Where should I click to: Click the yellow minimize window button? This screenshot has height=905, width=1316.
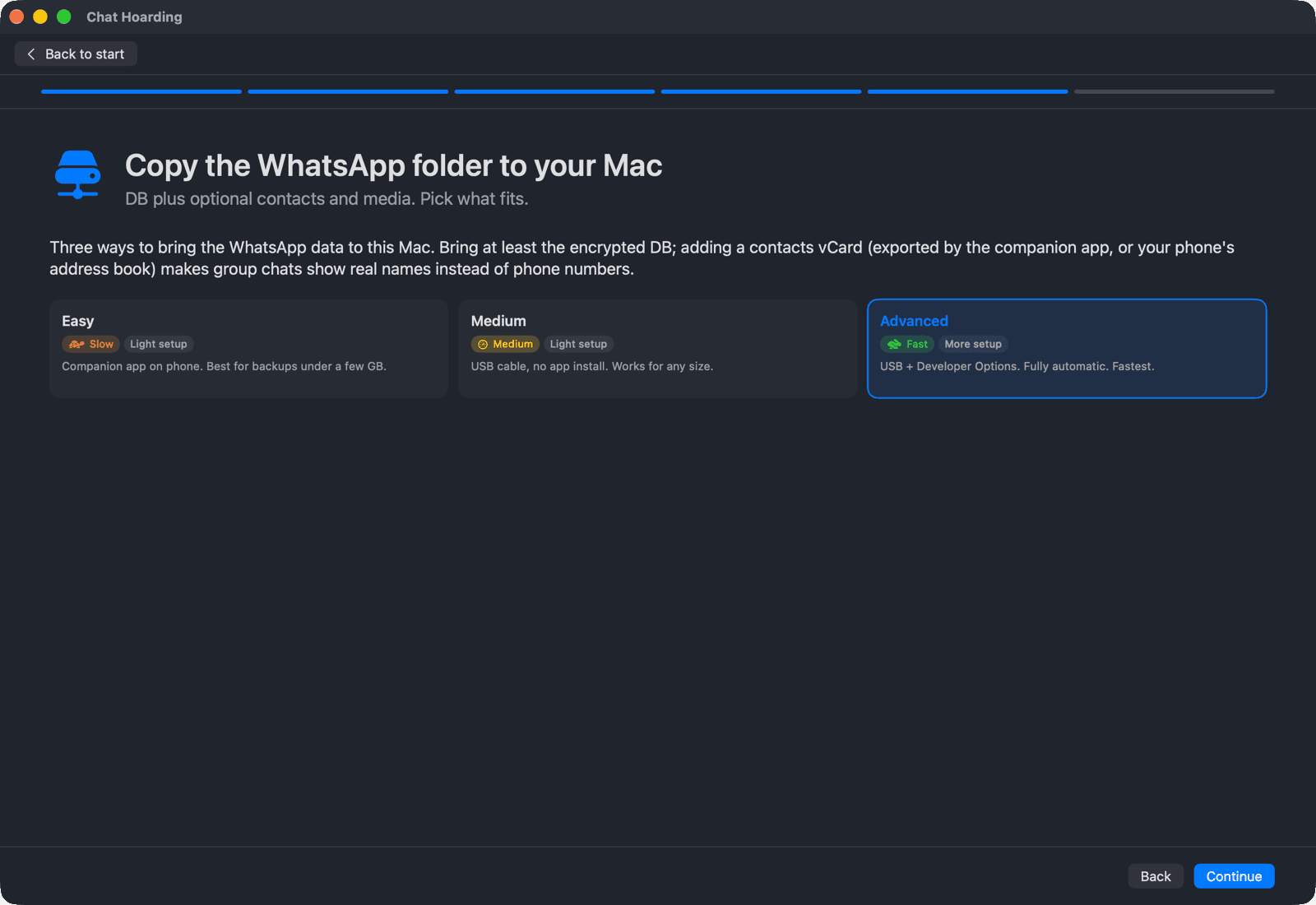[x=40, y=16]
